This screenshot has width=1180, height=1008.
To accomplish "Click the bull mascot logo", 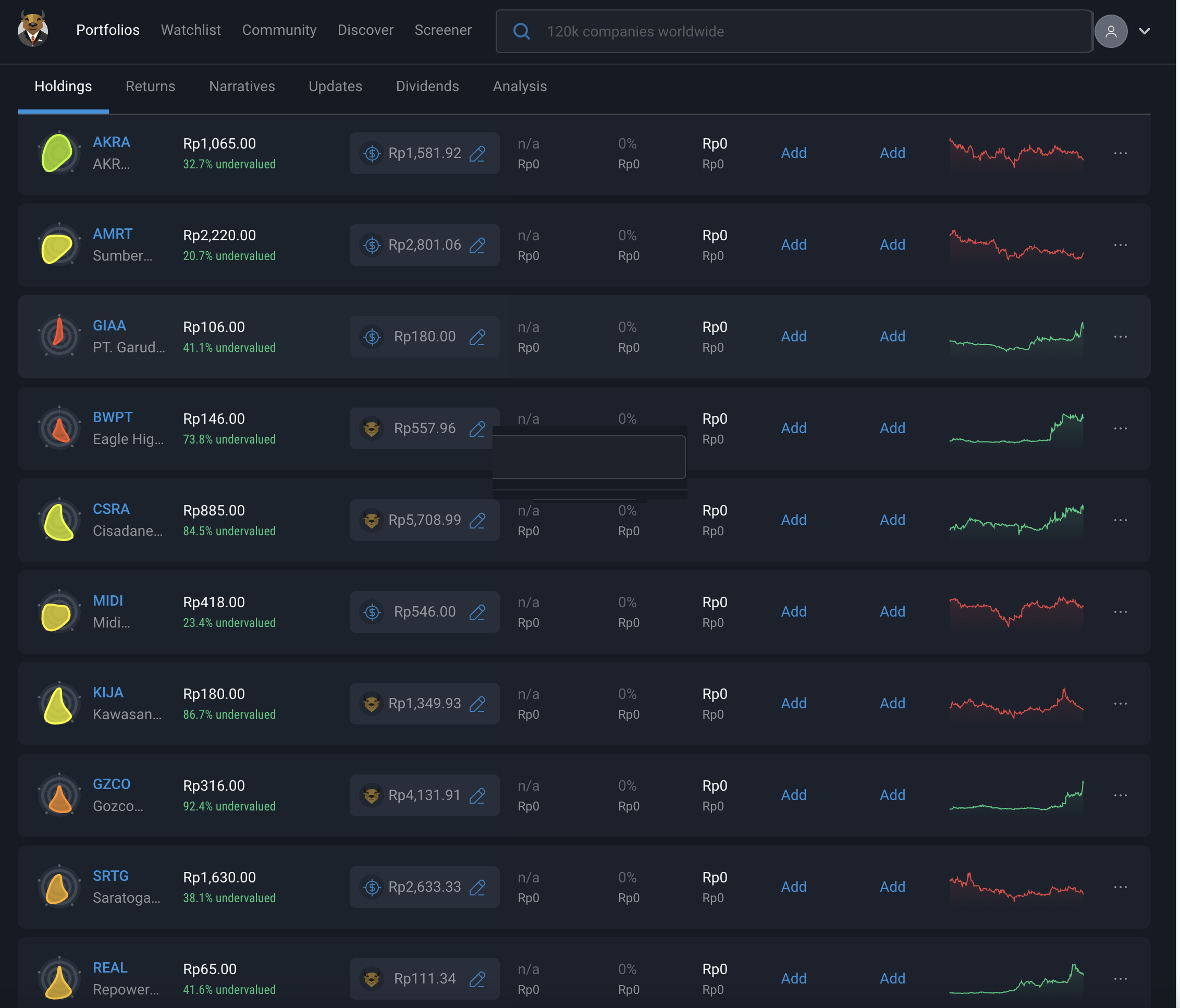I will 32,29.
